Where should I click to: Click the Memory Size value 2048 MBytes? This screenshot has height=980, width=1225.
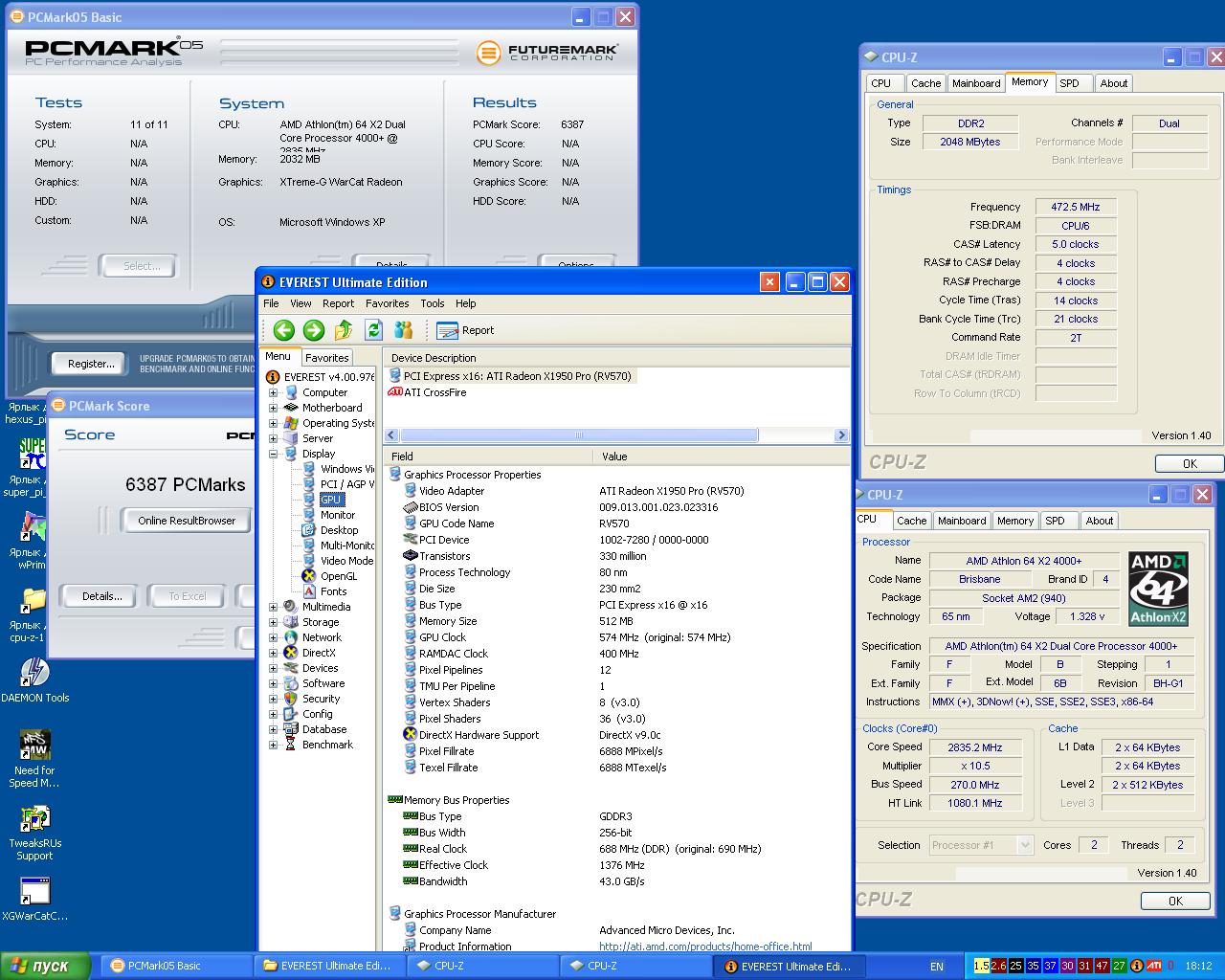coord(970,142)
